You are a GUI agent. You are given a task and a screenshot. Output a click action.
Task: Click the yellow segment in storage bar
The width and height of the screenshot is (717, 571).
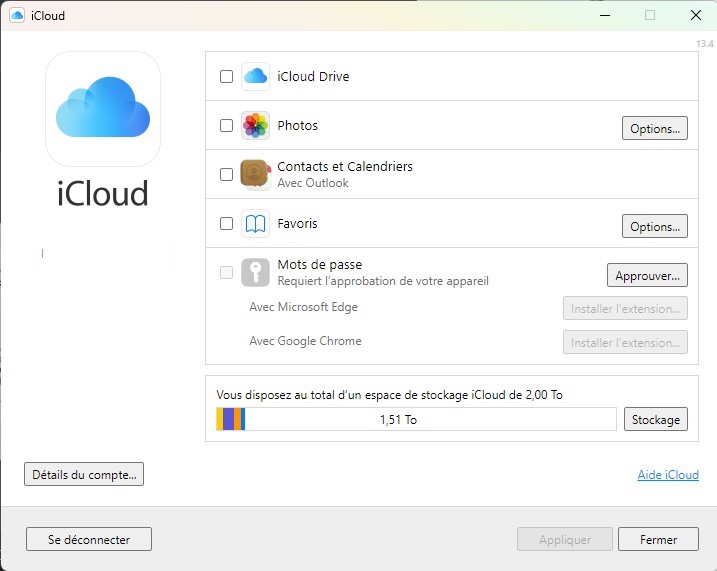click(220, 419)
